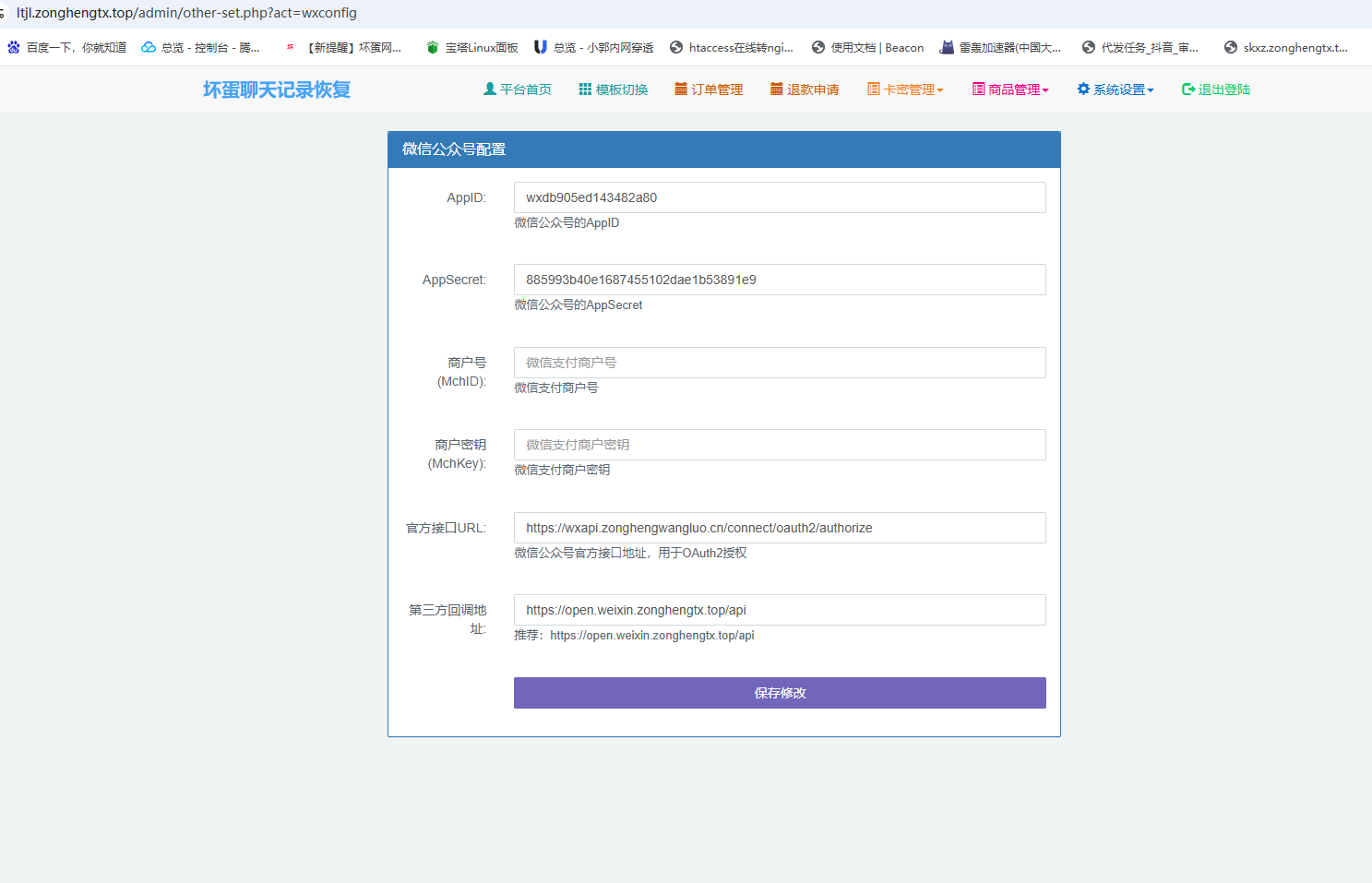
Task: Click the grid icon for 模板切换
Action: 585,89
